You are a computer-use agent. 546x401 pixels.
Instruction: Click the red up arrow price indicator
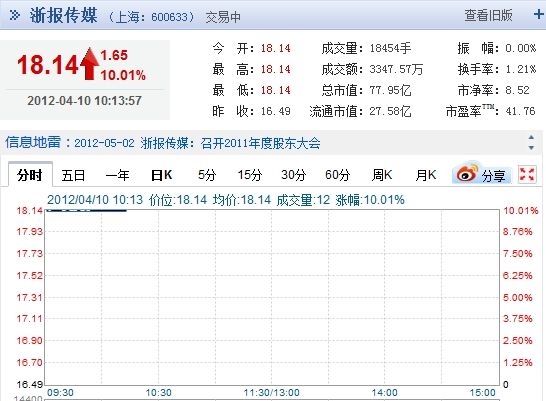pyautogui.click(x=89, y=64)
